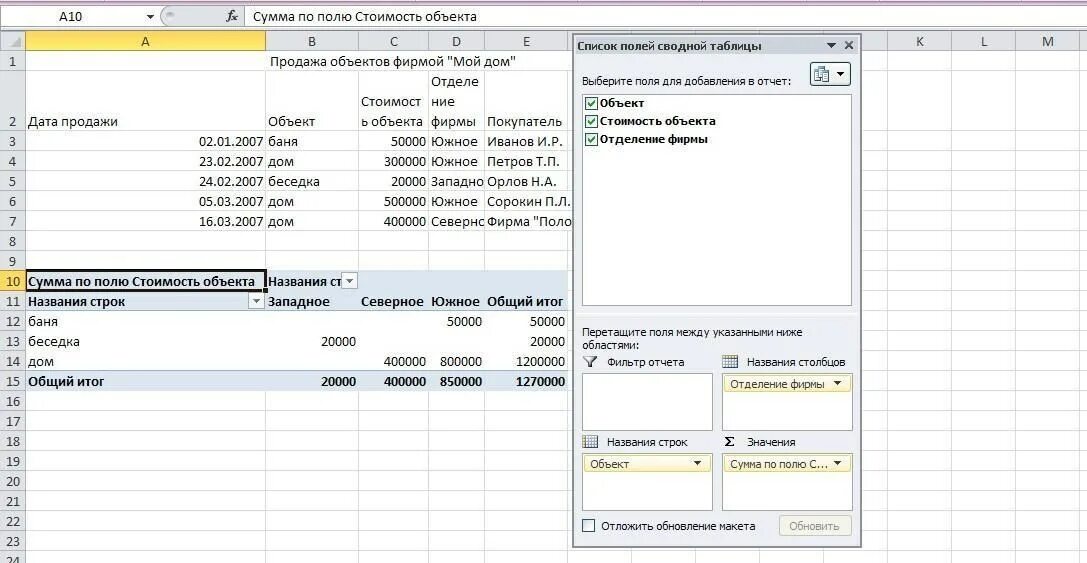Click the title cell Продажа объектов фирмой
The height and width of the screenshot is (563, 1087).
[x=393, y=61]
